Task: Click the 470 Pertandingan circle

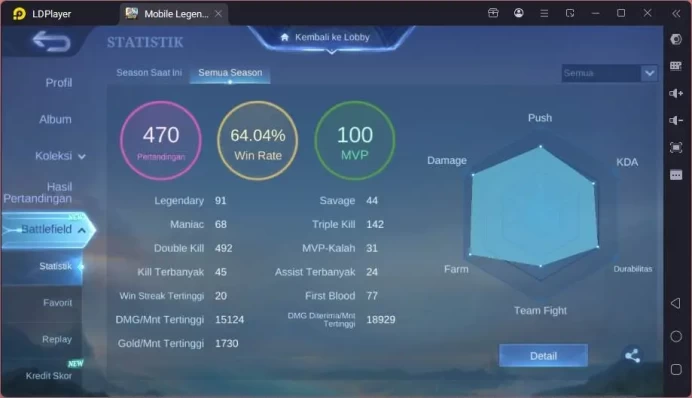Action: click(x=161, y=140)
